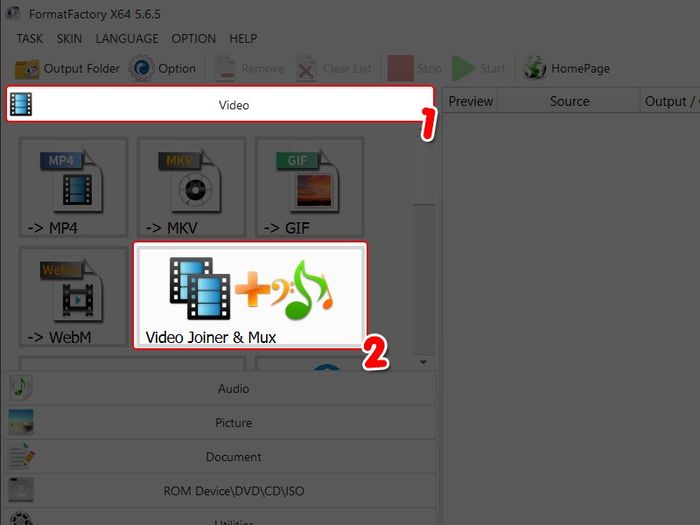Expand the ROM Device\DVD\CD\ISO section
This screenshot has width=700, height=525.
[221, 491]
